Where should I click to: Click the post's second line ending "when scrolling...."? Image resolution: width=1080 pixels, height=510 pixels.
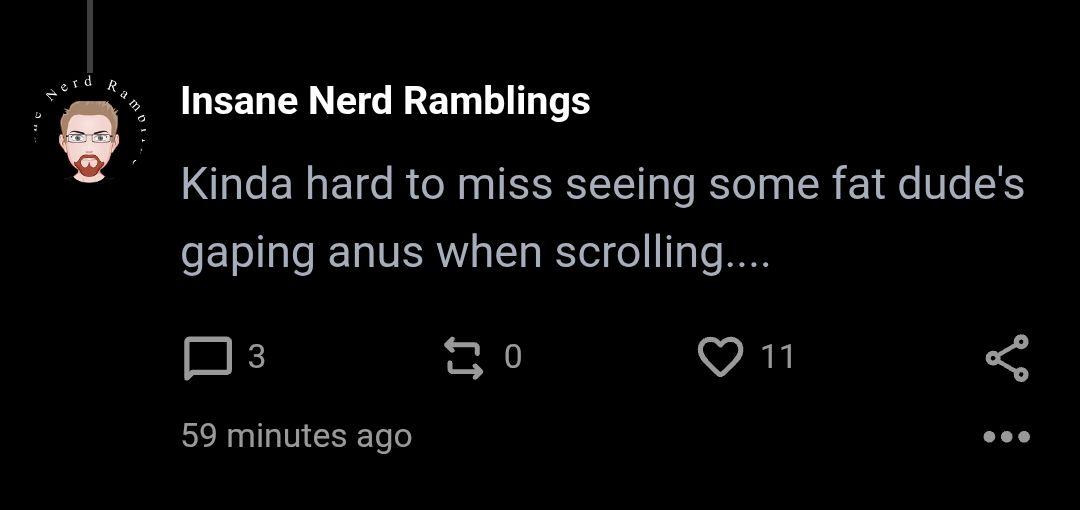click(x=475, y=252)
